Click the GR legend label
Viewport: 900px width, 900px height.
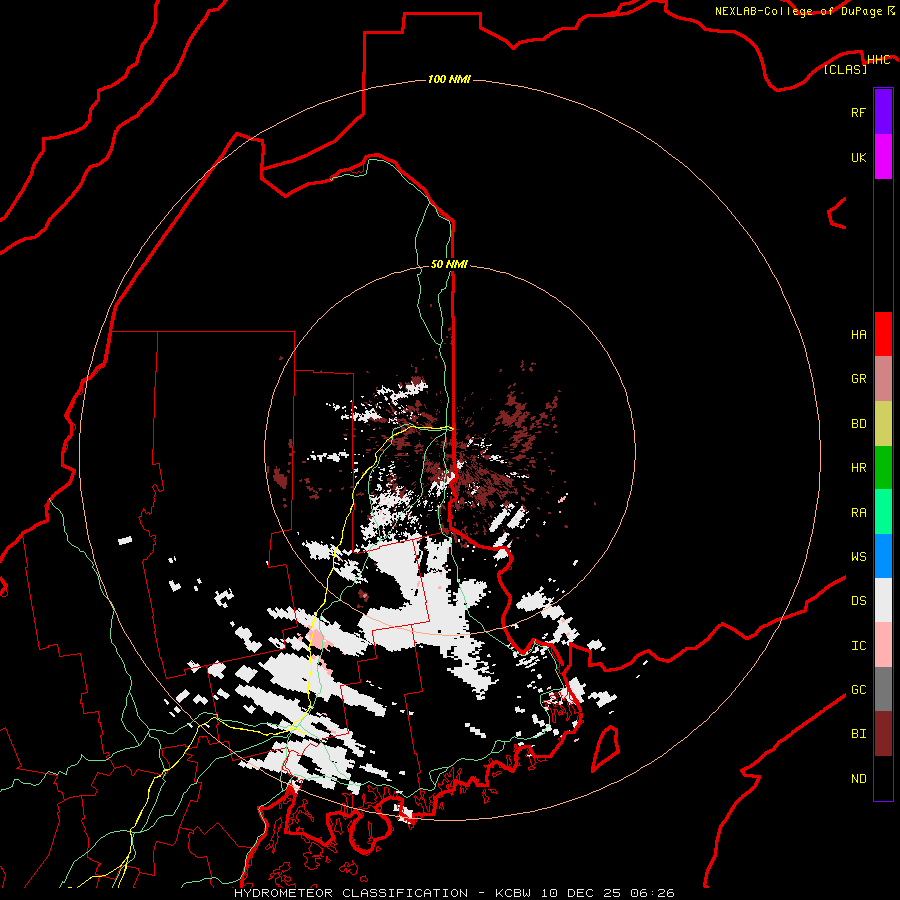858,379
